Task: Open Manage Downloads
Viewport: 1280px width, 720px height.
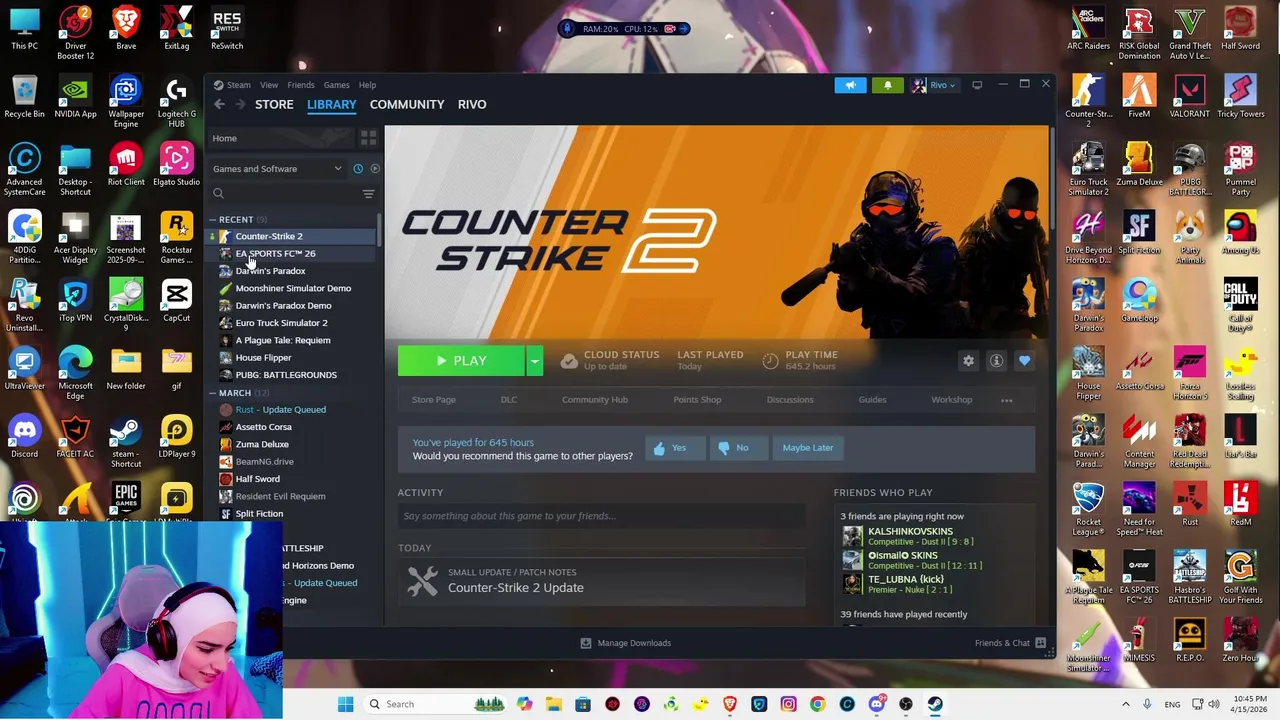Action: pos(625,643)
